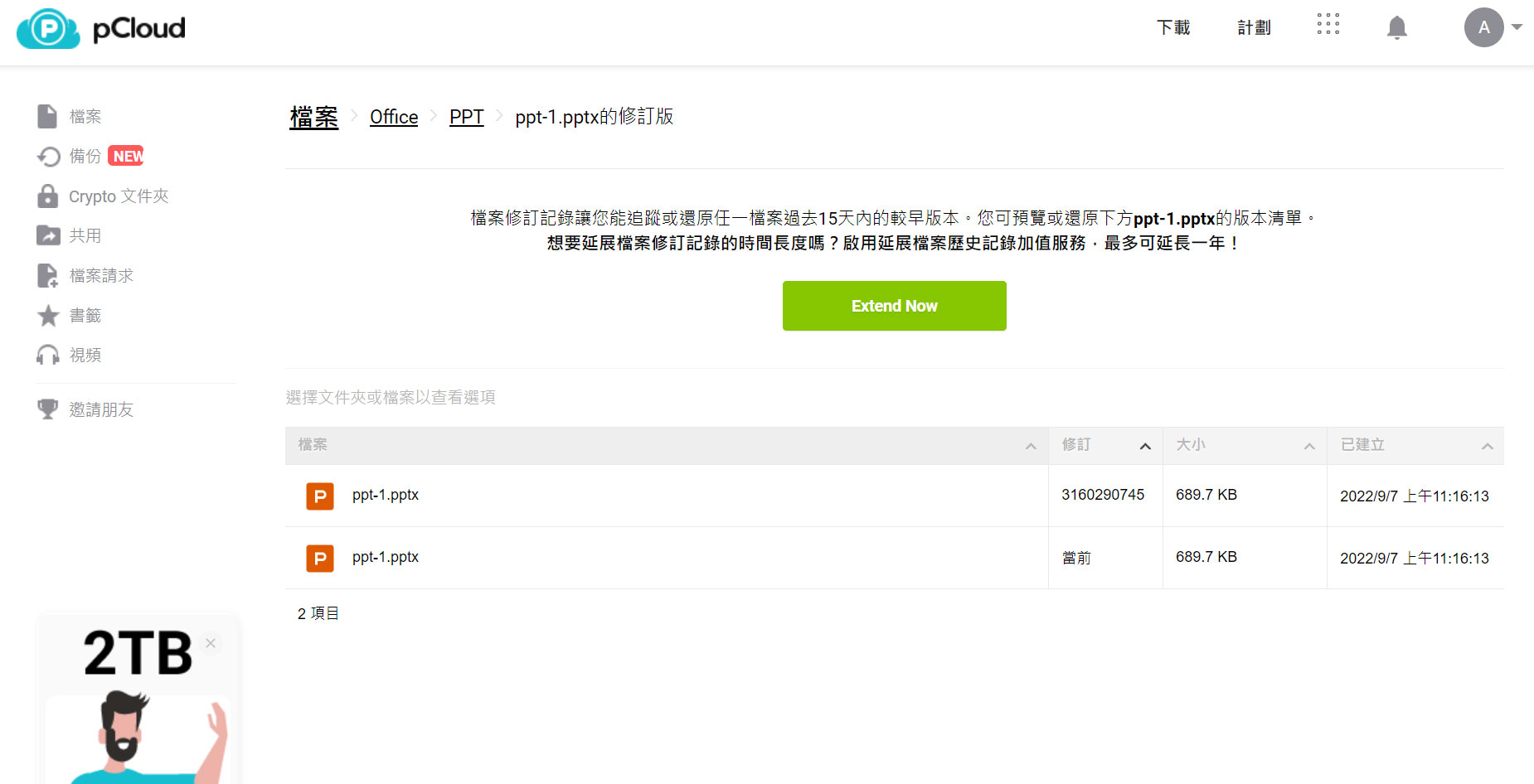Screen dimensions: 1534x784
Task: Select the PowerPoint icon of the 當前 revision
Action: coord(319,558)
